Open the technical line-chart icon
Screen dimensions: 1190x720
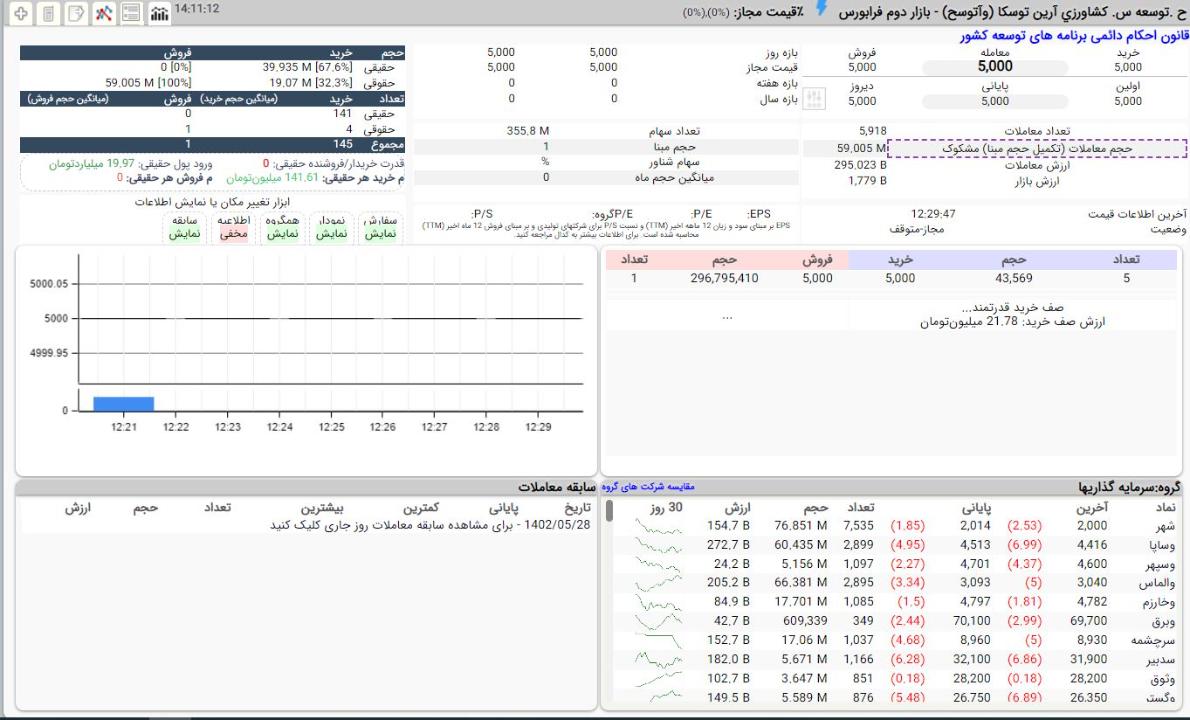point(103,14)
